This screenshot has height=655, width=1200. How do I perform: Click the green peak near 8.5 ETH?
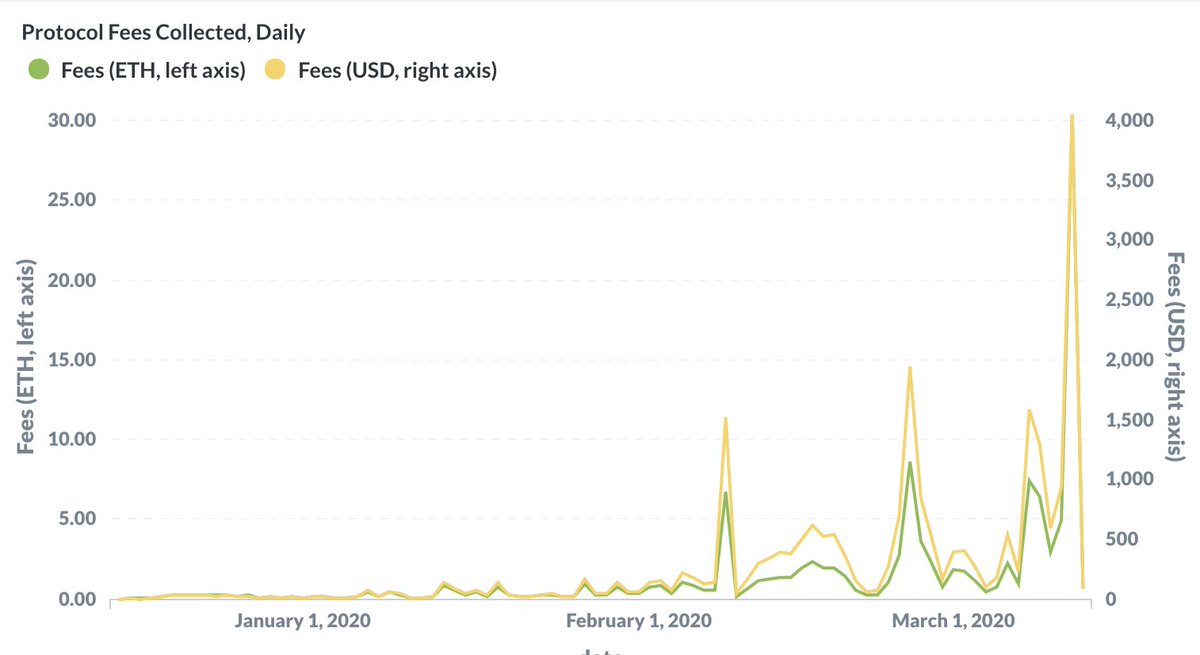point(909,463)
